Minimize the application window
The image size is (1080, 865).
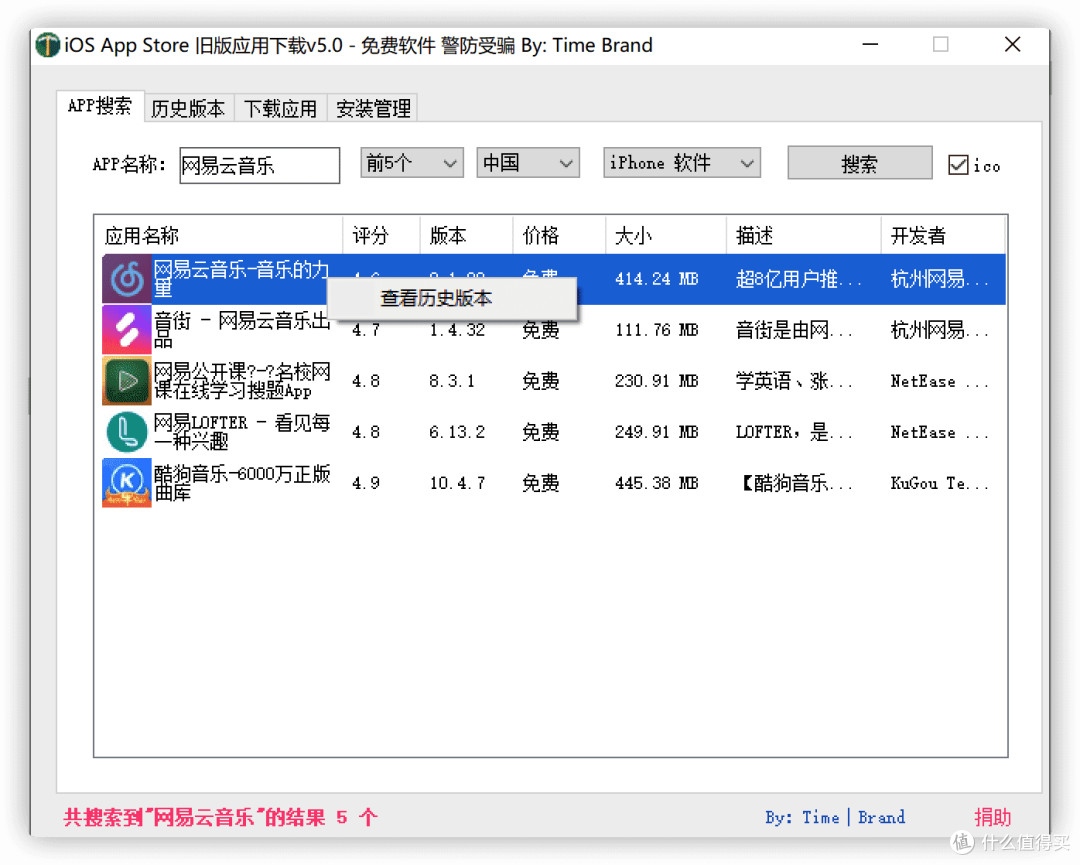point(871,45)
